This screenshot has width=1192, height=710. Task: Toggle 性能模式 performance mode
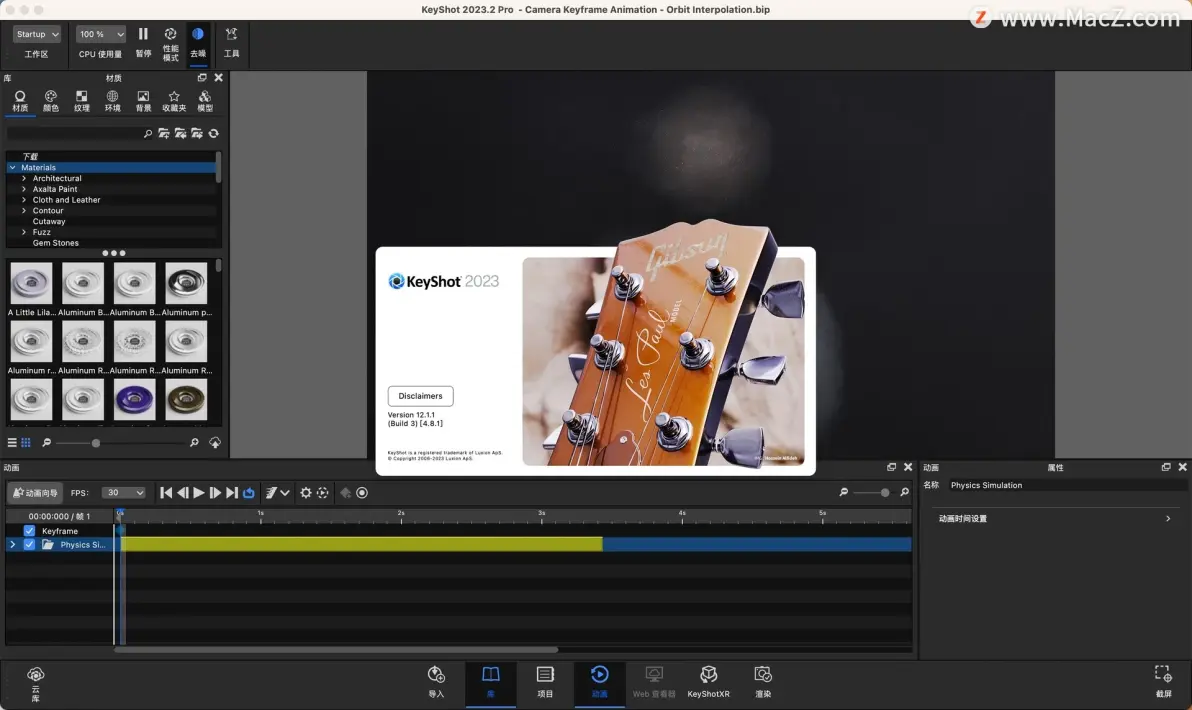pos(170,44)
